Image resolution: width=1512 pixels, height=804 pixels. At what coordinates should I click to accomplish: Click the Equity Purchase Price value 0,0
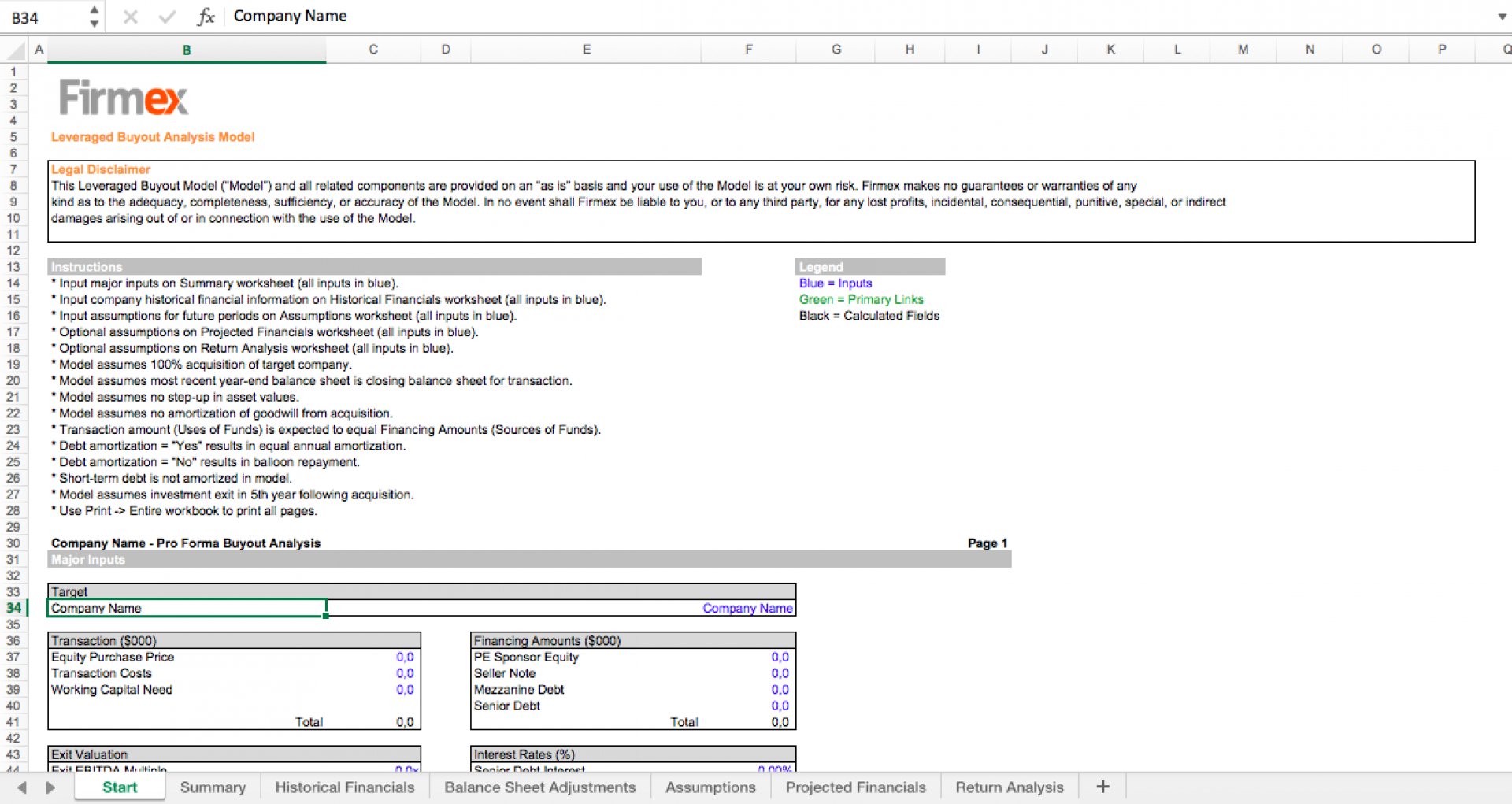point(405,657)
